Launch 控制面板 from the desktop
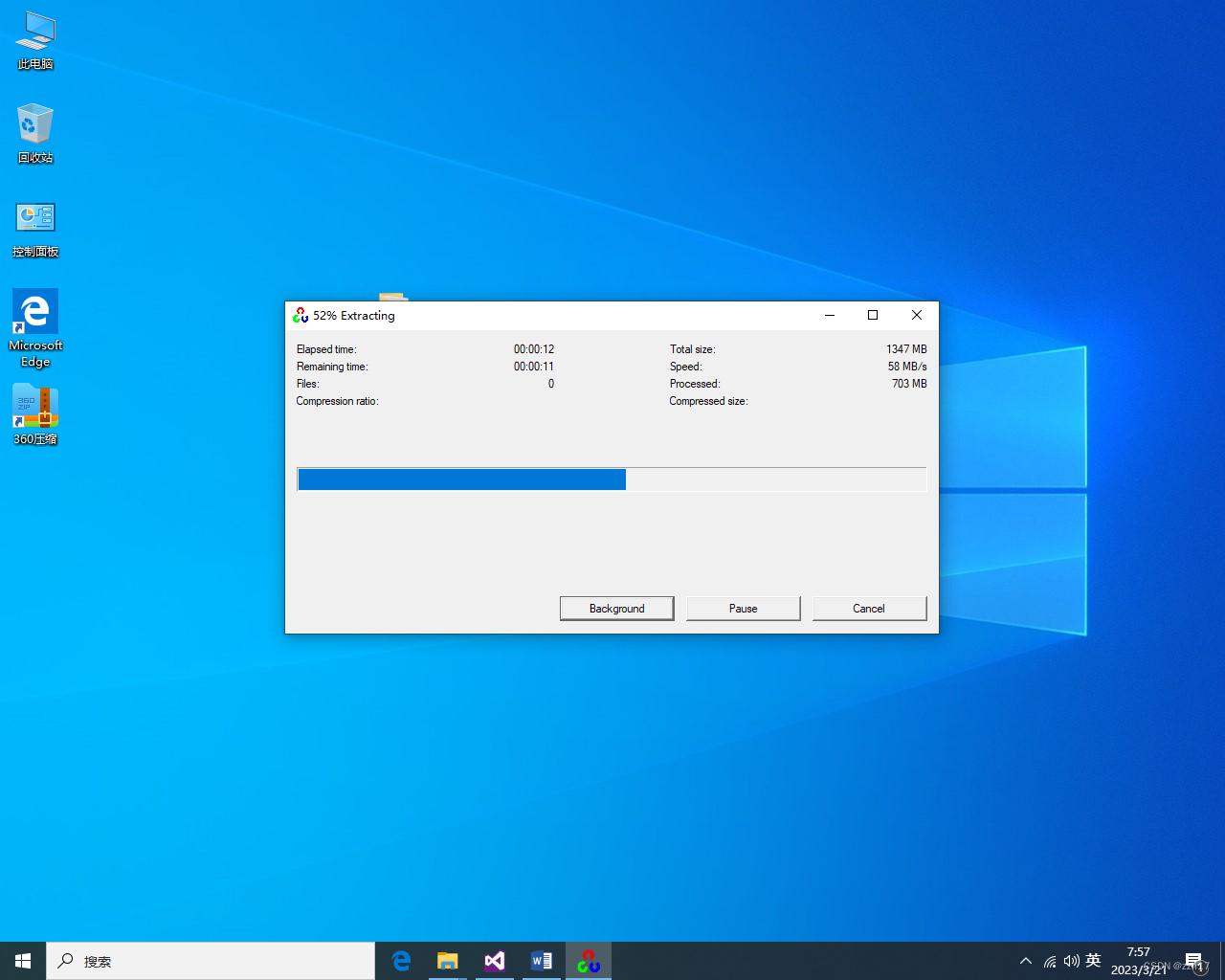The image size is (1225, 980). (34, 217)
